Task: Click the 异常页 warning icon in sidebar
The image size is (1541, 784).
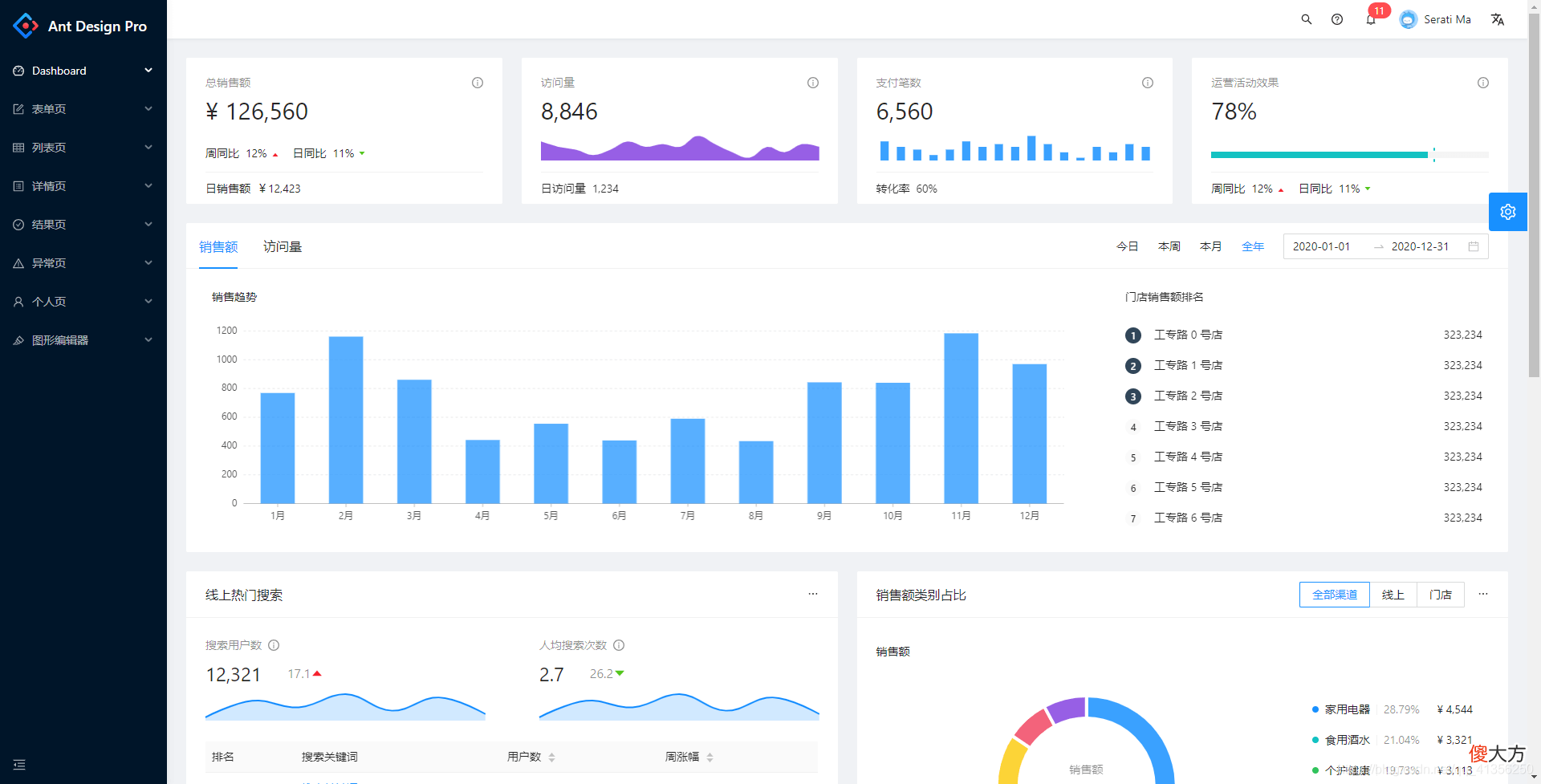Action: 18,263
